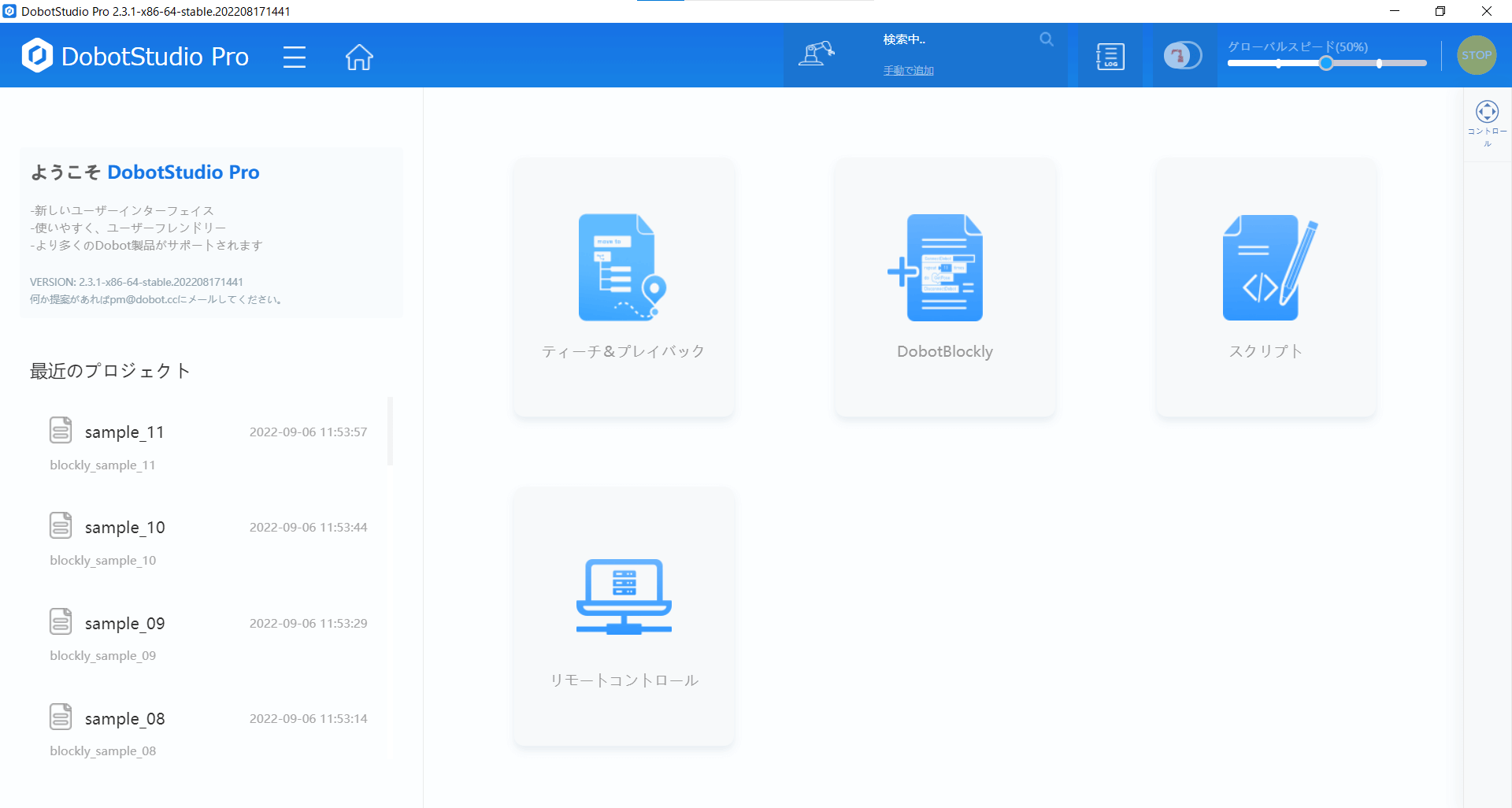Click the blockly_sample_10 path text
1512x808 pixels.
pyautogui.click(x=102, y=561)
